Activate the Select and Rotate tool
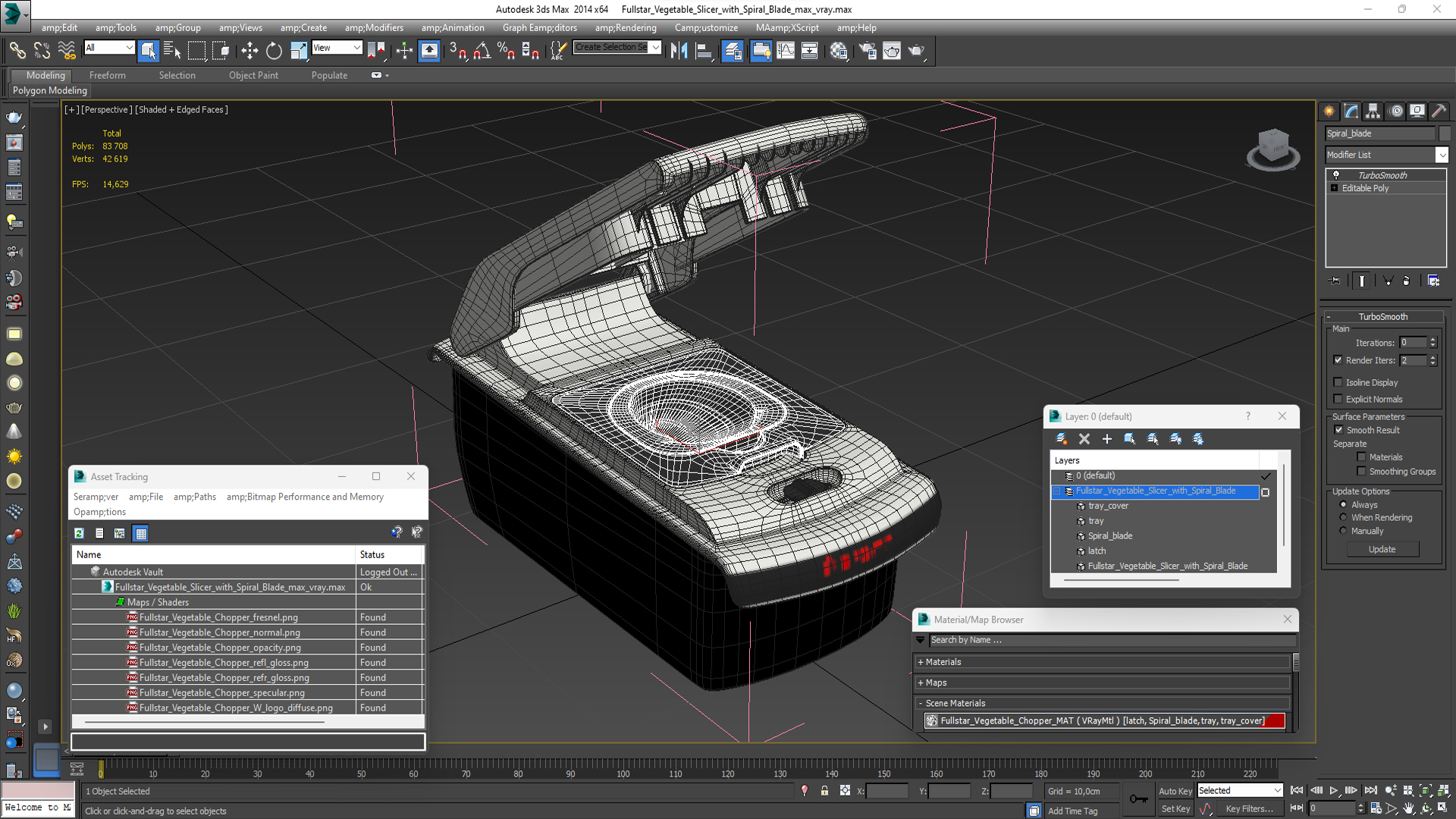Image resolution: width=1456 pixels, height=819 pixels. 274,51
